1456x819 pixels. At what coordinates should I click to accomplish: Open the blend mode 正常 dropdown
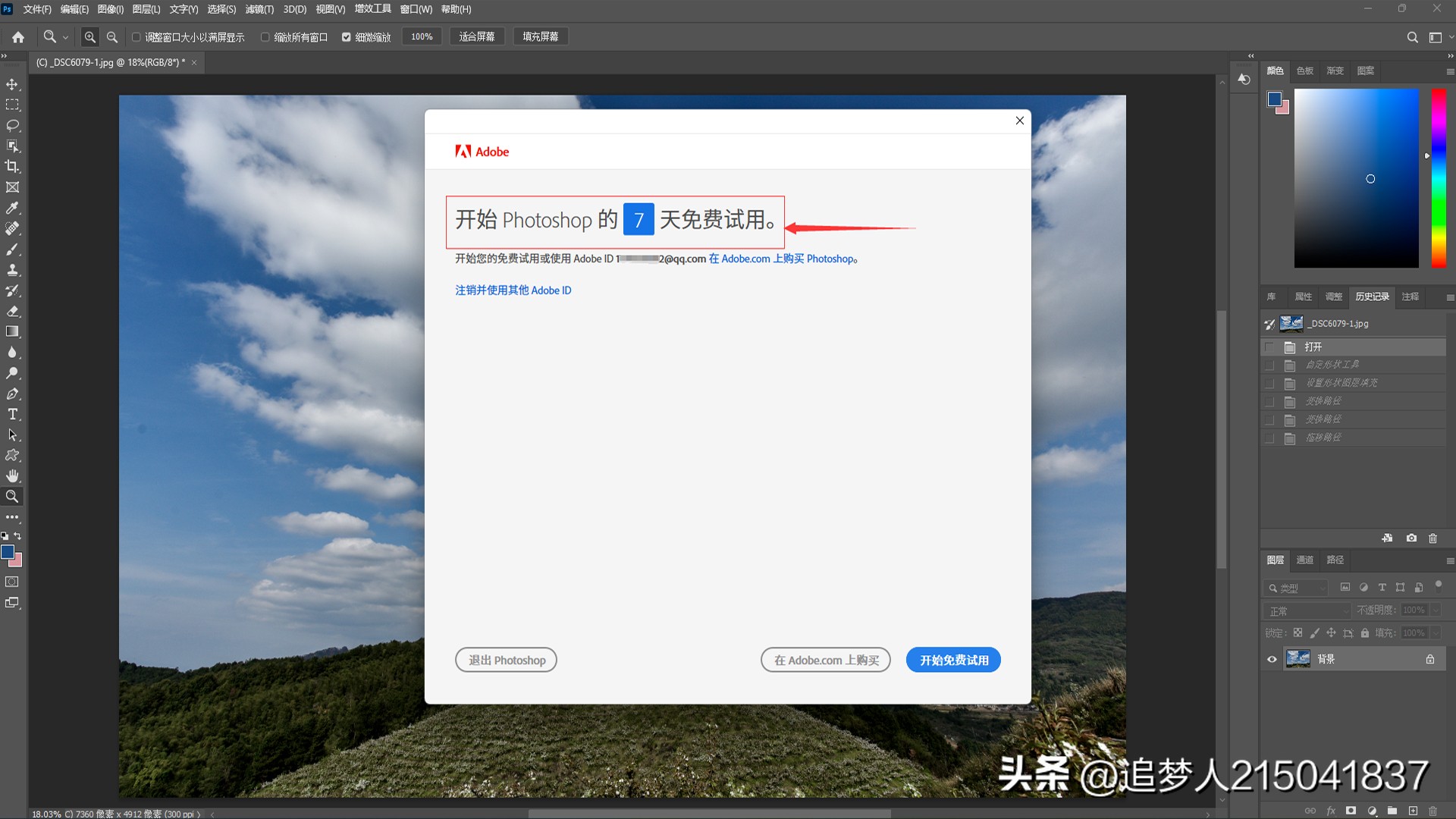1306,610
